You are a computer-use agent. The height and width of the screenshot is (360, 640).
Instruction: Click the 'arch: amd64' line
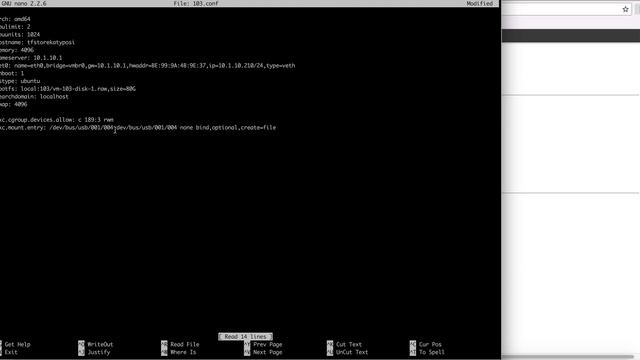tap(15, 19)
